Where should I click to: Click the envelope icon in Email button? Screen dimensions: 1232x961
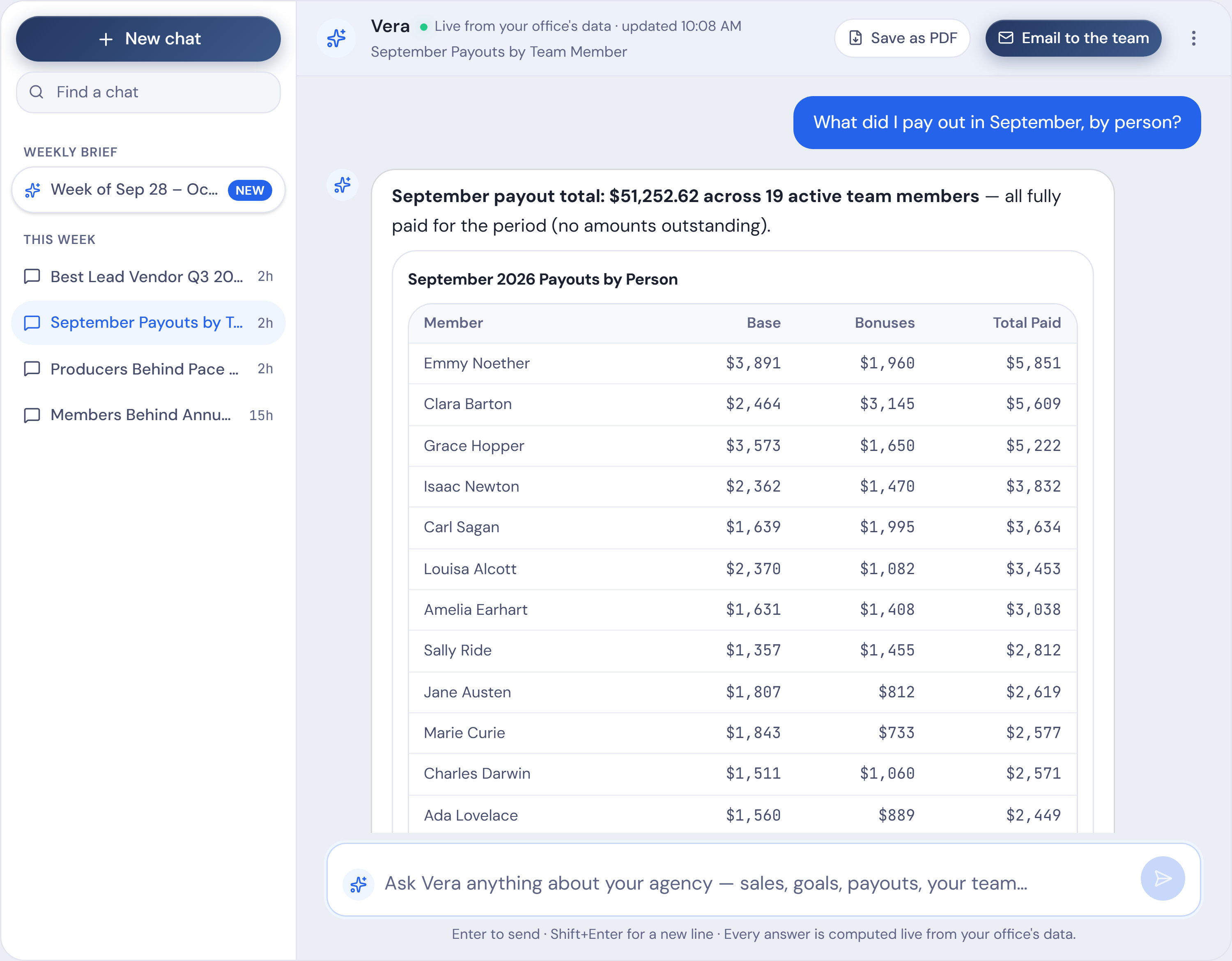(1006, 38)
